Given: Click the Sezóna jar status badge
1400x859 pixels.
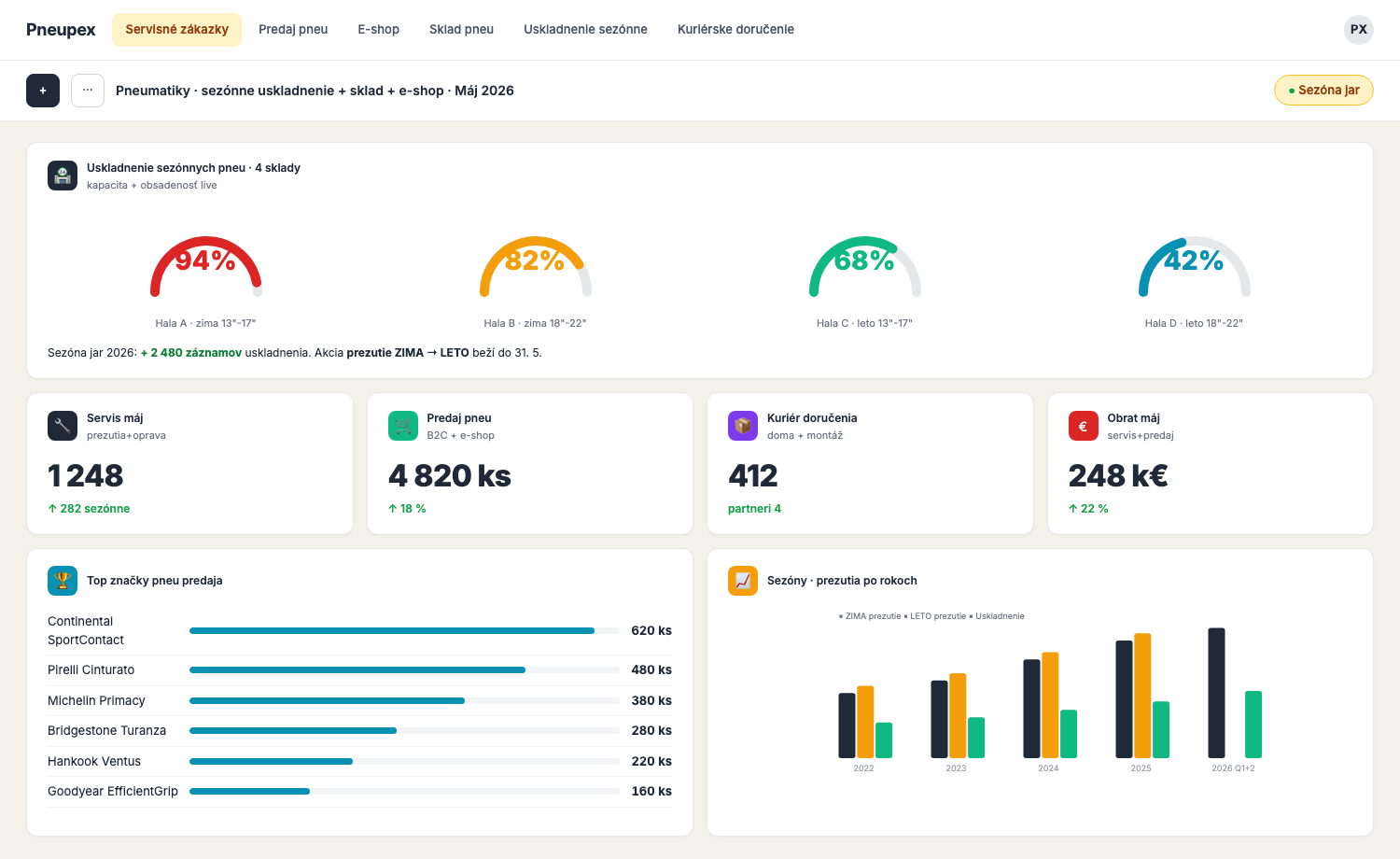Looking at the screenshot, I should 1323,91.
